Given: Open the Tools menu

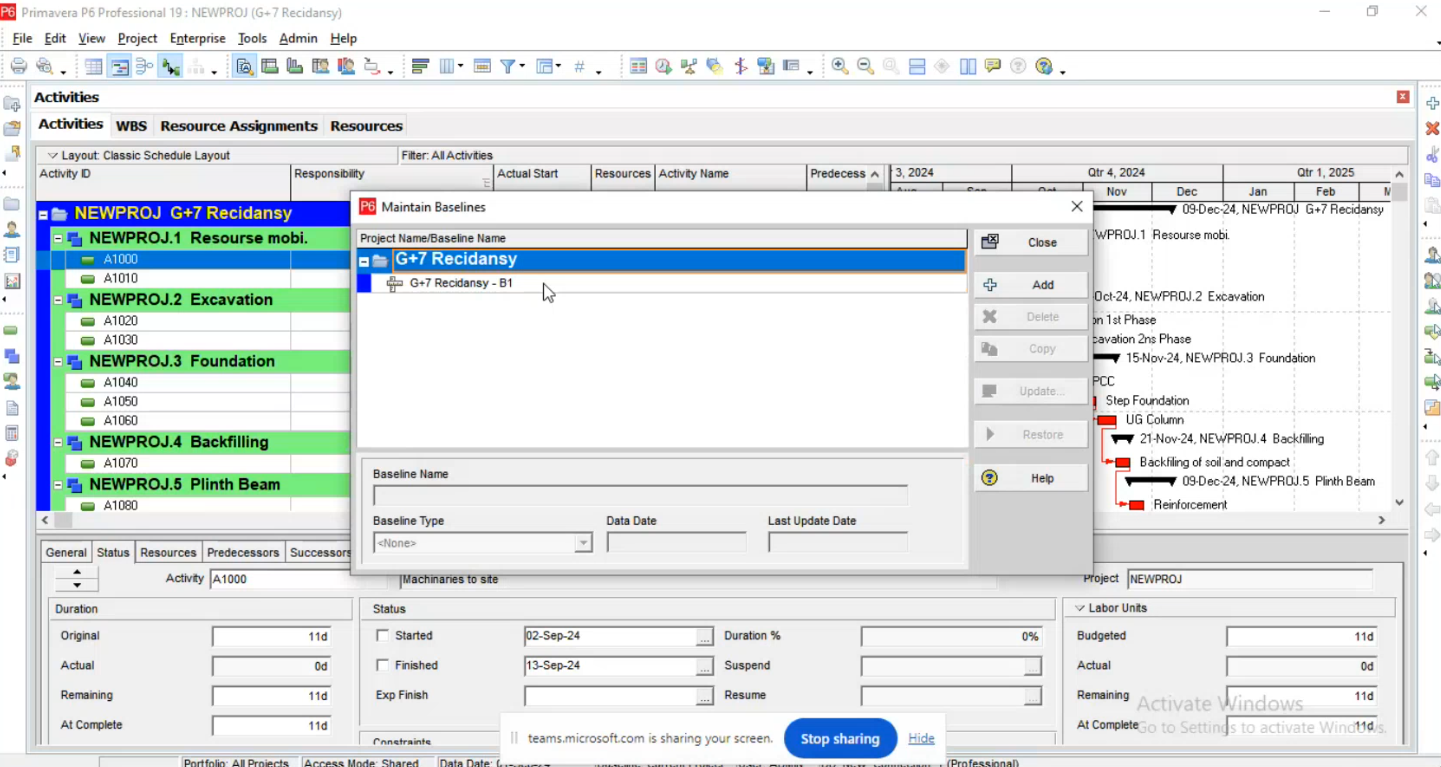Looking at the screenshot, I should tap(252, 38).
